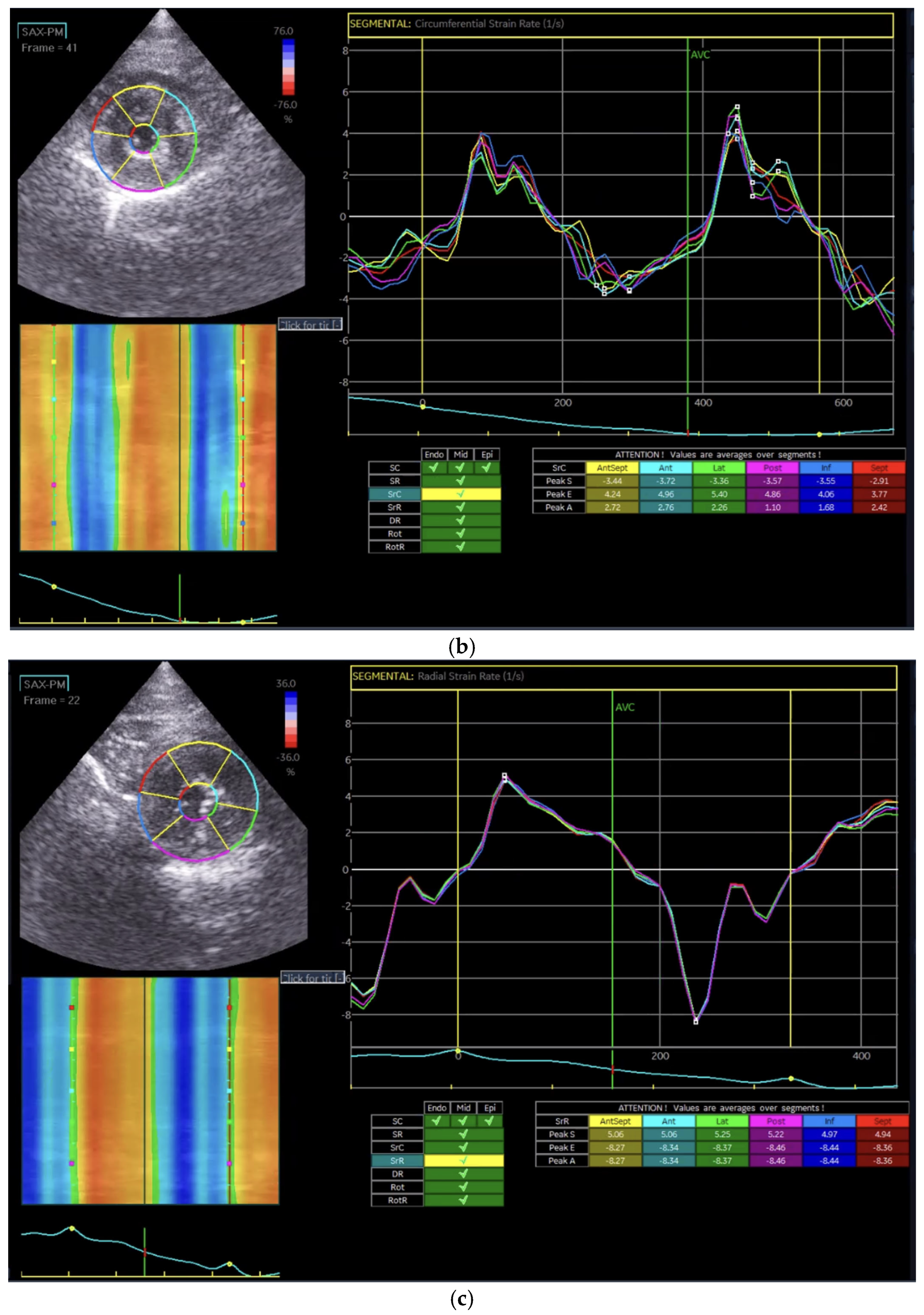
Task: Select the RotR row label in radial panel
Action: (398, 1200)
